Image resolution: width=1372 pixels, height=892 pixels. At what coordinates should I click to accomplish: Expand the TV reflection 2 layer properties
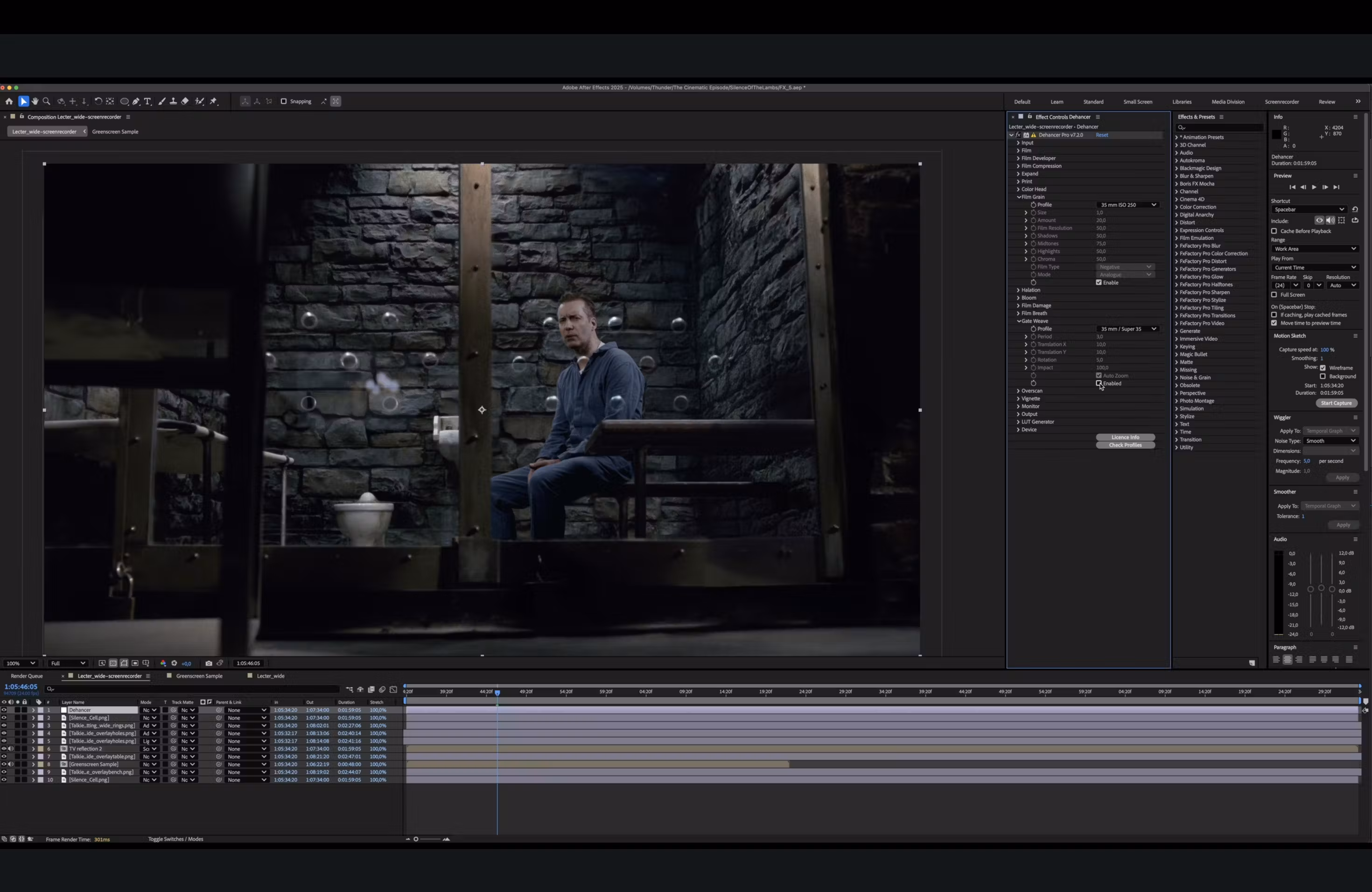(x=34, y=748)
